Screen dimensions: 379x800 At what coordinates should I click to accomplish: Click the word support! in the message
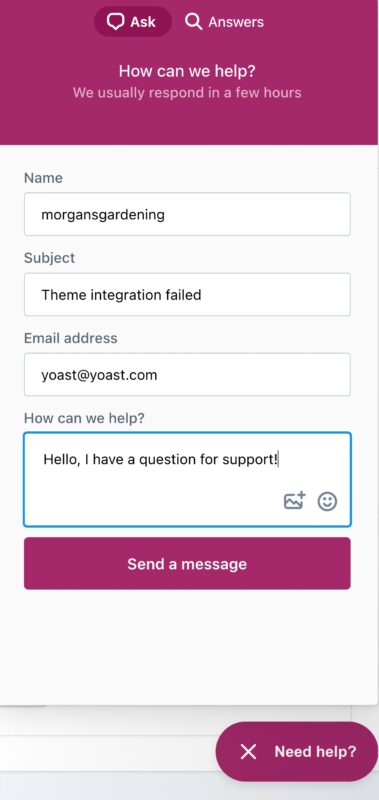250,459
